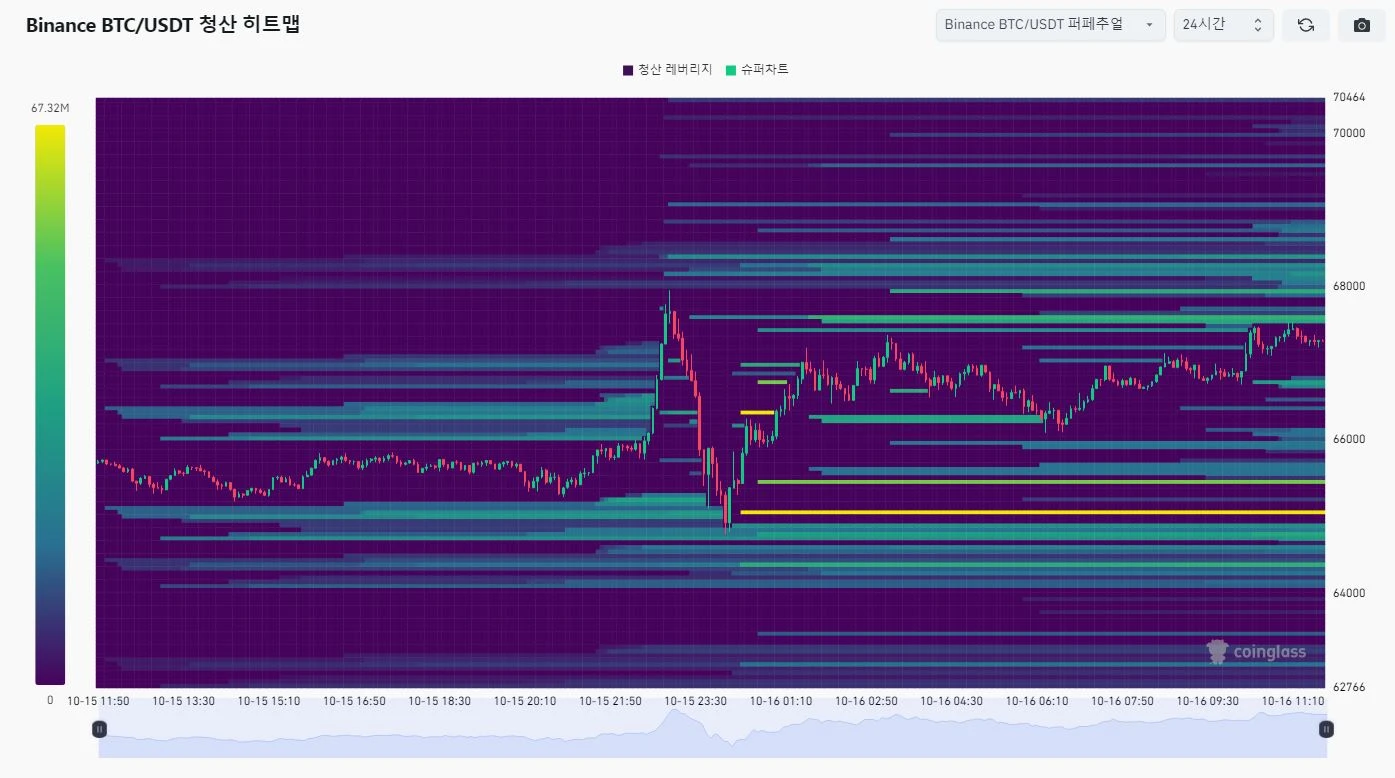This screenshot has width=1395, height=778.
Task: Click the green 슈퍼차트 legend swatch
Action: 731,70
